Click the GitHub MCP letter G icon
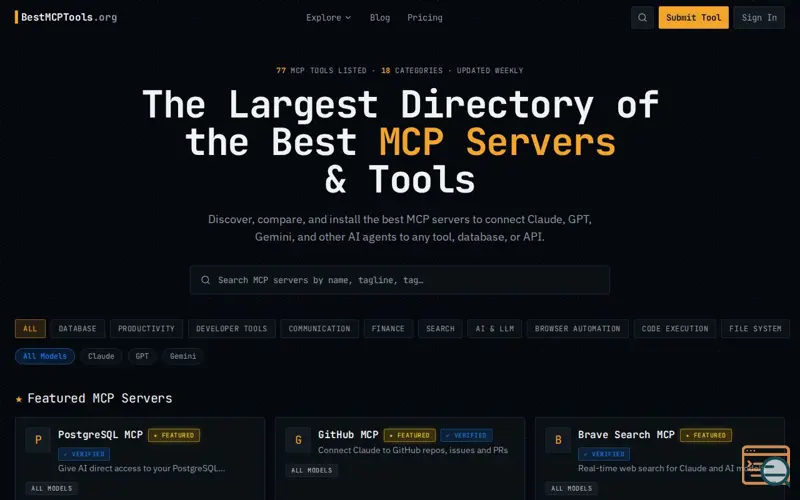The width and height of the screenshot is (800, 500). [x=298, y=439]
